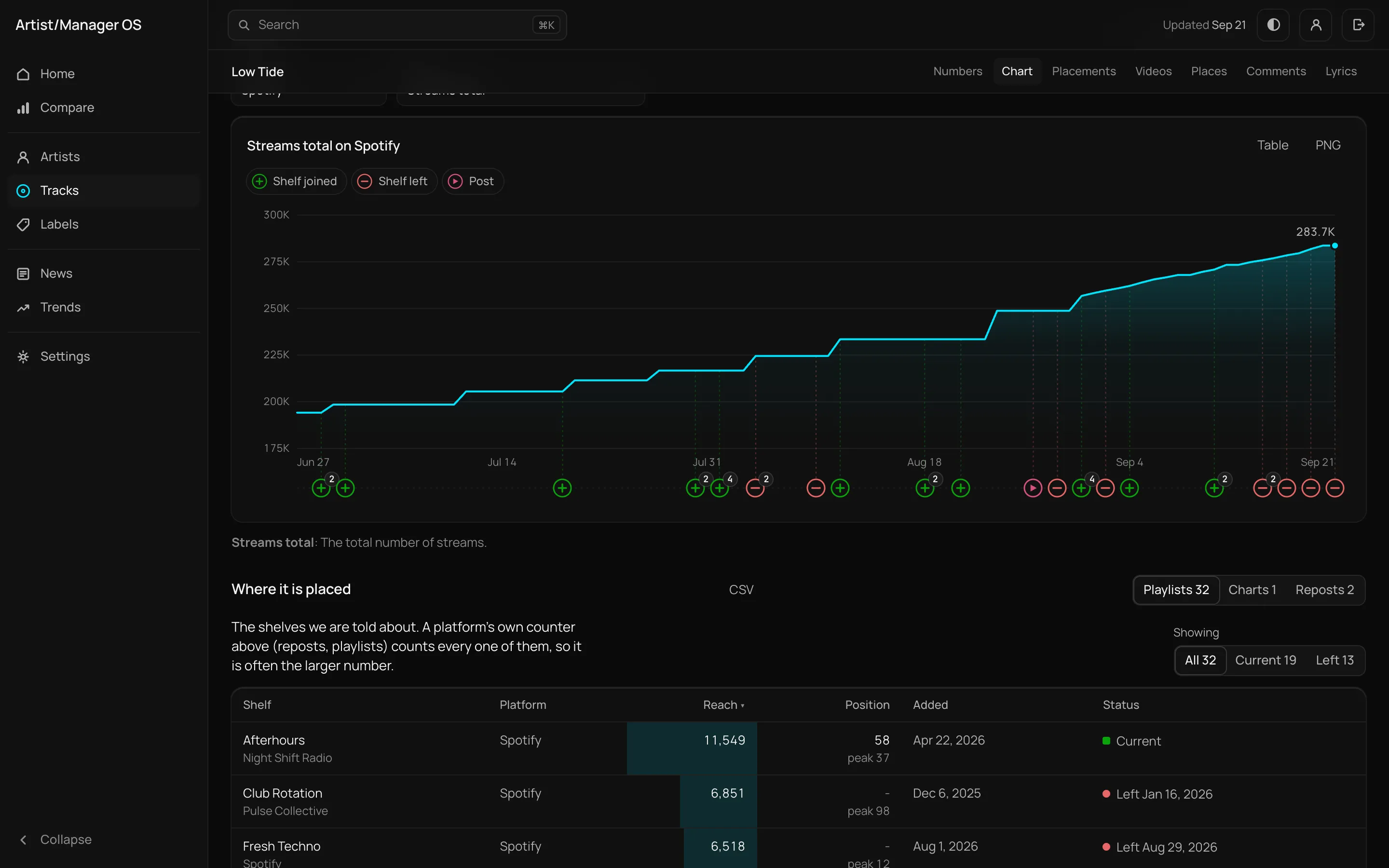Filter to Current 19 placements
This screenshot has width=1389, height=868.
[x=1266, y=661]
